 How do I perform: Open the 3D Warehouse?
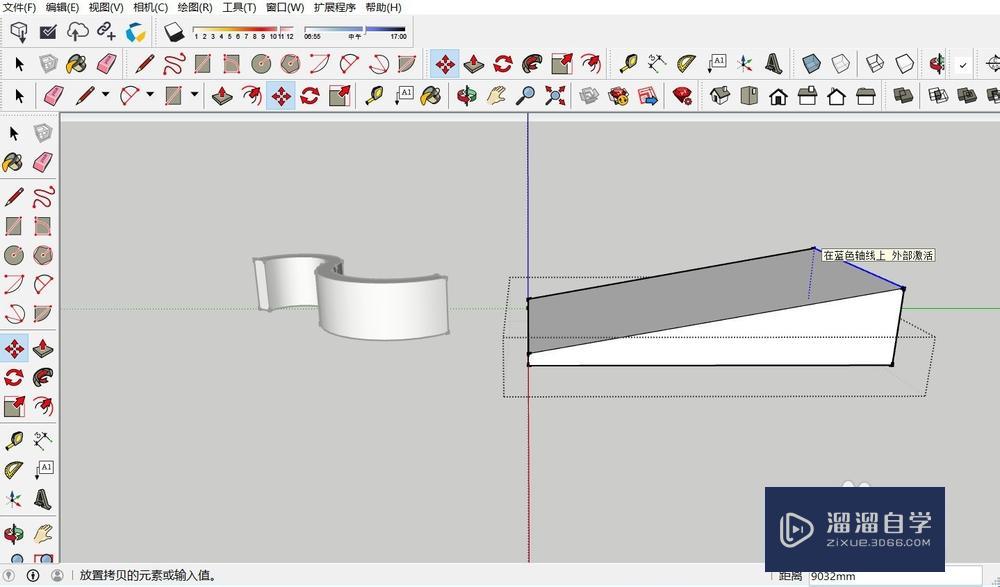[589, 96]
